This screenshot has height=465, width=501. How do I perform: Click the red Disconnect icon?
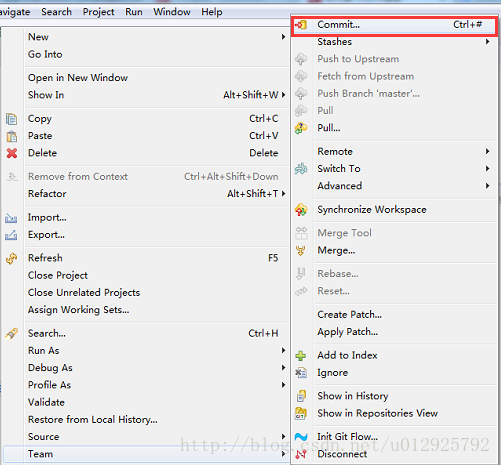click(x=301, y=454)
